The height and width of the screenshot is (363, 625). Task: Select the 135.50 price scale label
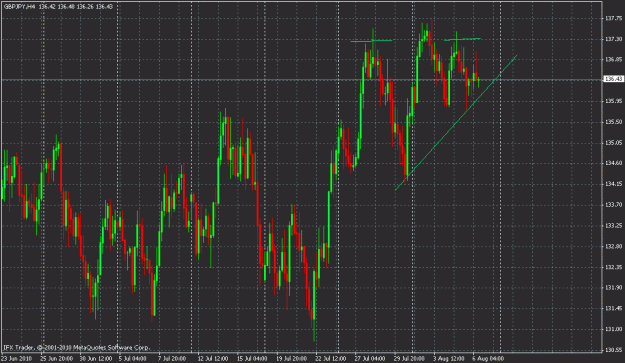click(614, 122)
